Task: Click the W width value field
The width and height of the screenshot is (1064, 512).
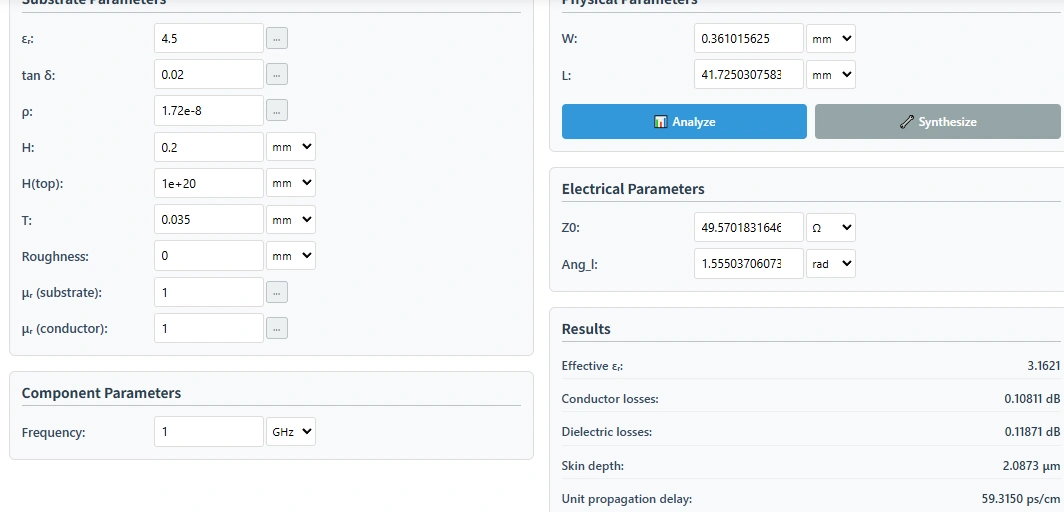Action: pyautogui.click(x=748, y=39)
